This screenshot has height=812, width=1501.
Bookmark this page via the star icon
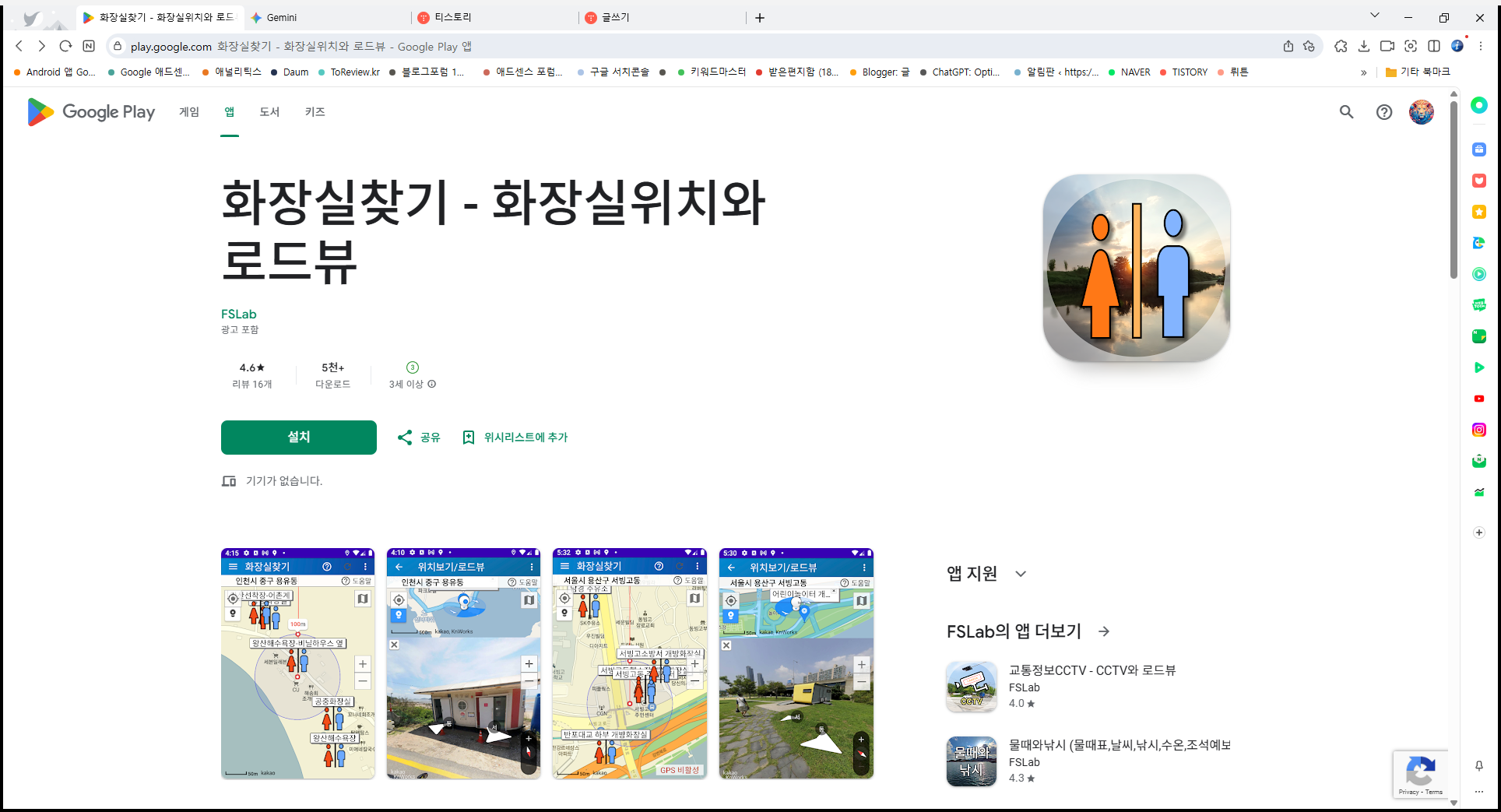(1309, 47)
